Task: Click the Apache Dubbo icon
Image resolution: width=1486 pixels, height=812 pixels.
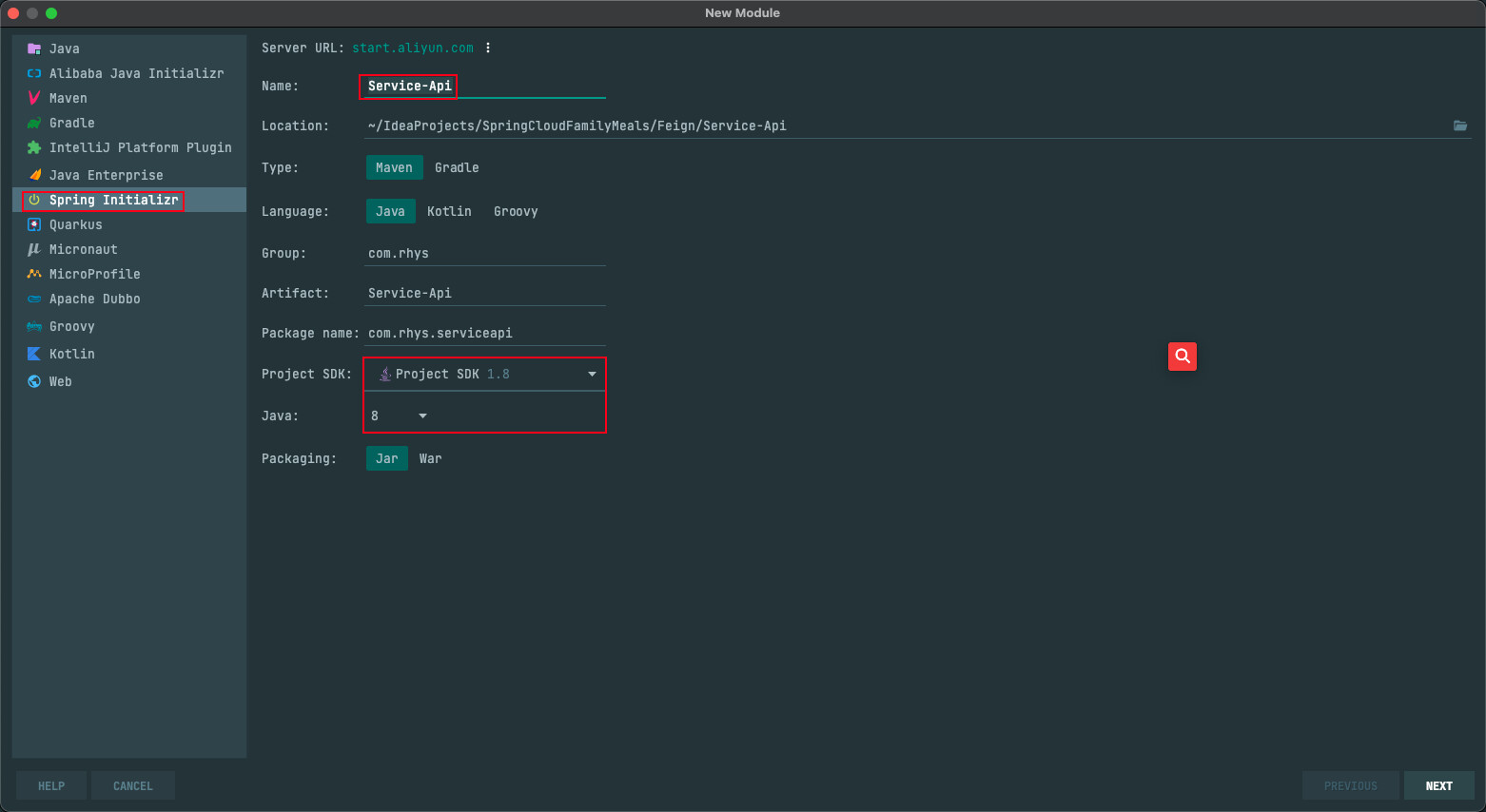Action: coord(34,299)
